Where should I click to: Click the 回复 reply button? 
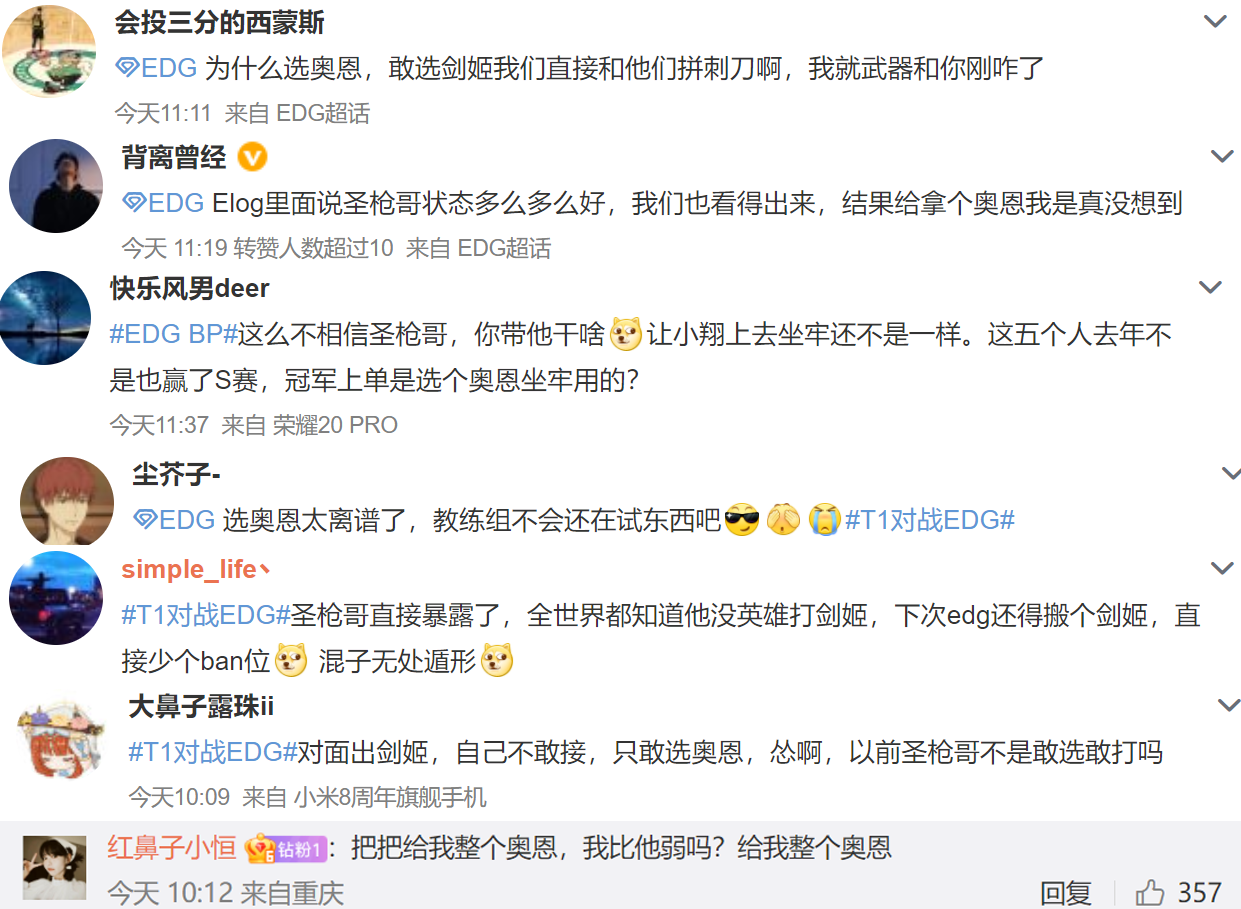pyautogui.click(x=1065, y=892)
